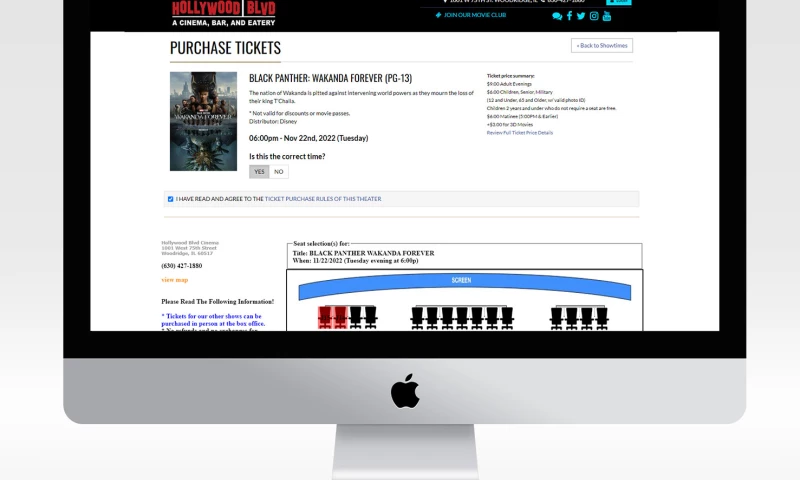Viewport: 800px width, 480px height.
Task: Open Join Our Movie Club link
Action: (474, 15)
